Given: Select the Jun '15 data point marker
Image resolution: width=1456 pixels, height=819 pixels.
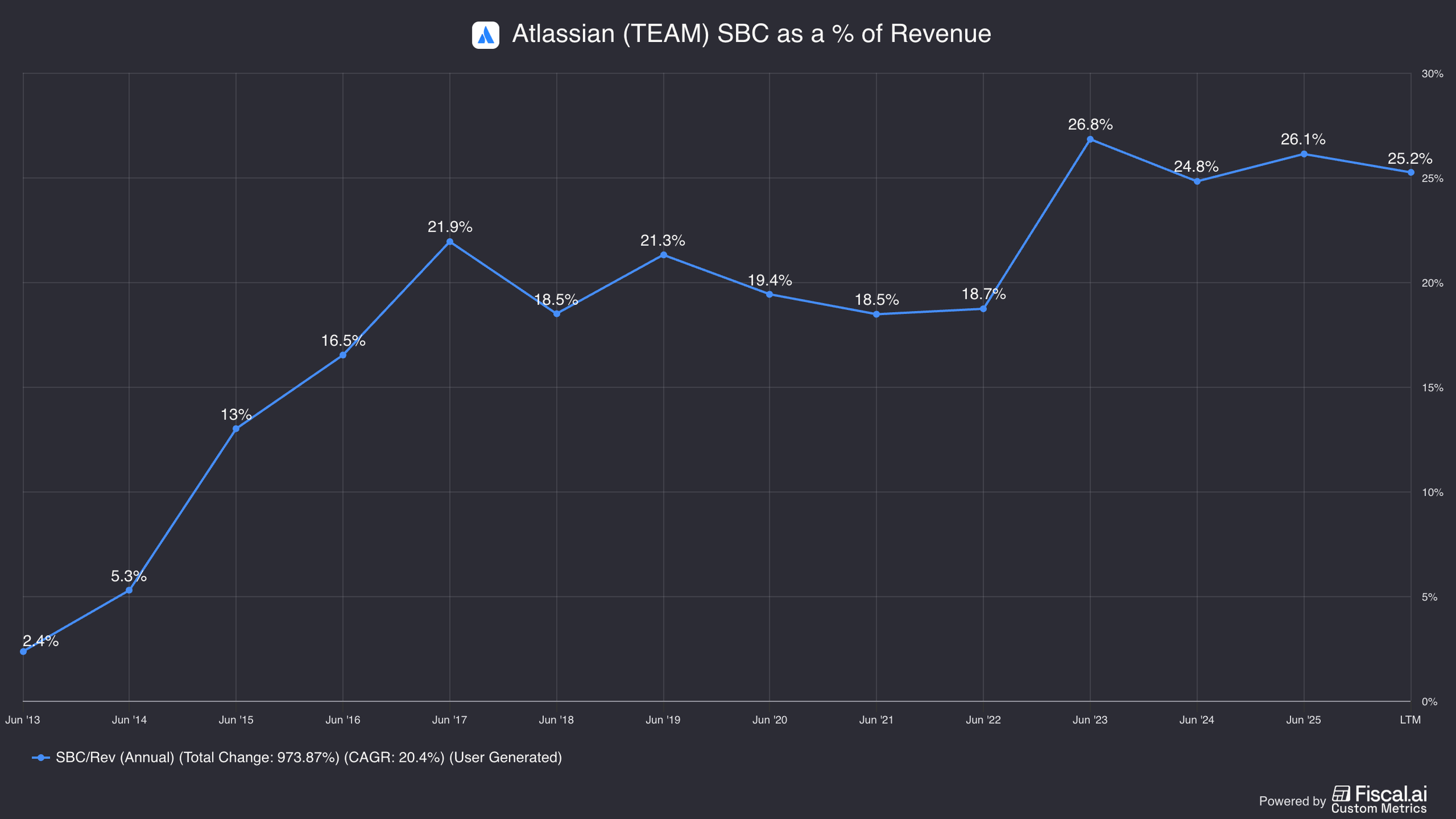Looking at the screenshot, I should click(236, 429).
